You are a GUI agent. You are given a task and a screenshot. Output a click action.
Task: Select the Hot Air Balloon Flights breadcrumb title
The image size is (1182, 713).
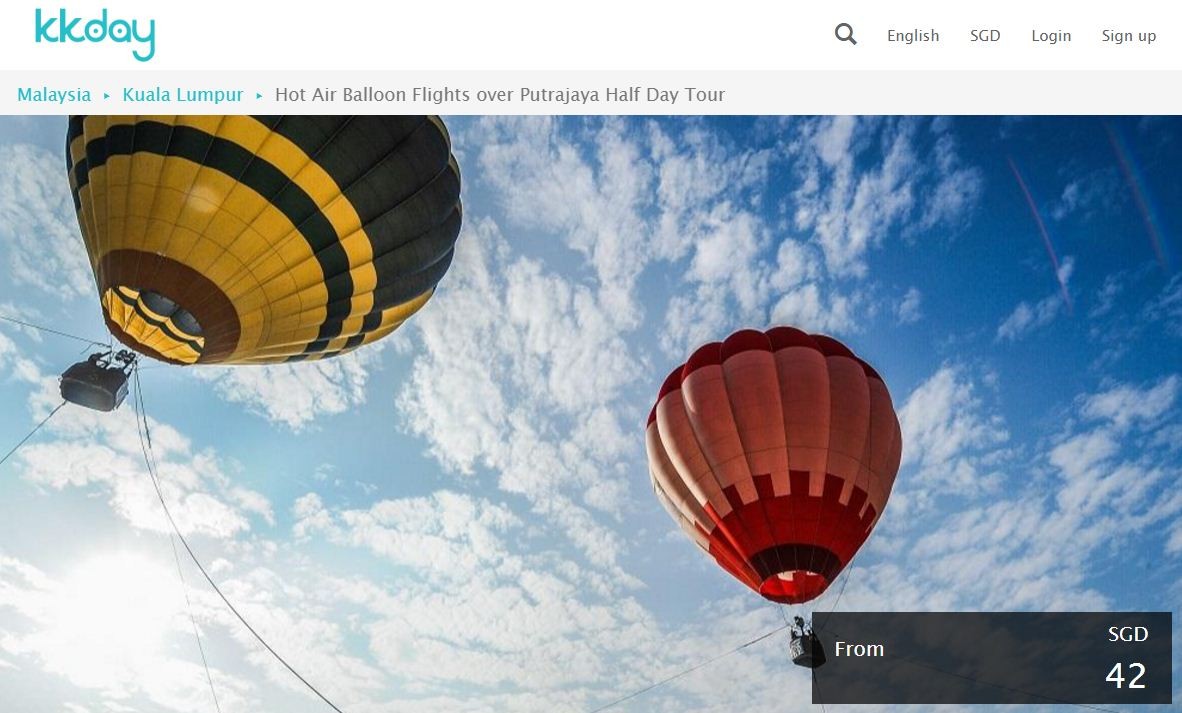tap(500, 94)
